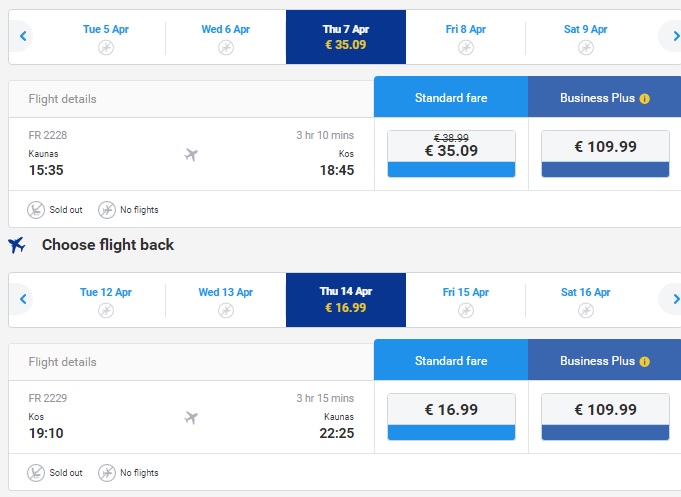This screenshot has width=681, height=497.
Task: Choose the € 35.09 standard fare
Action: point(451,154)
